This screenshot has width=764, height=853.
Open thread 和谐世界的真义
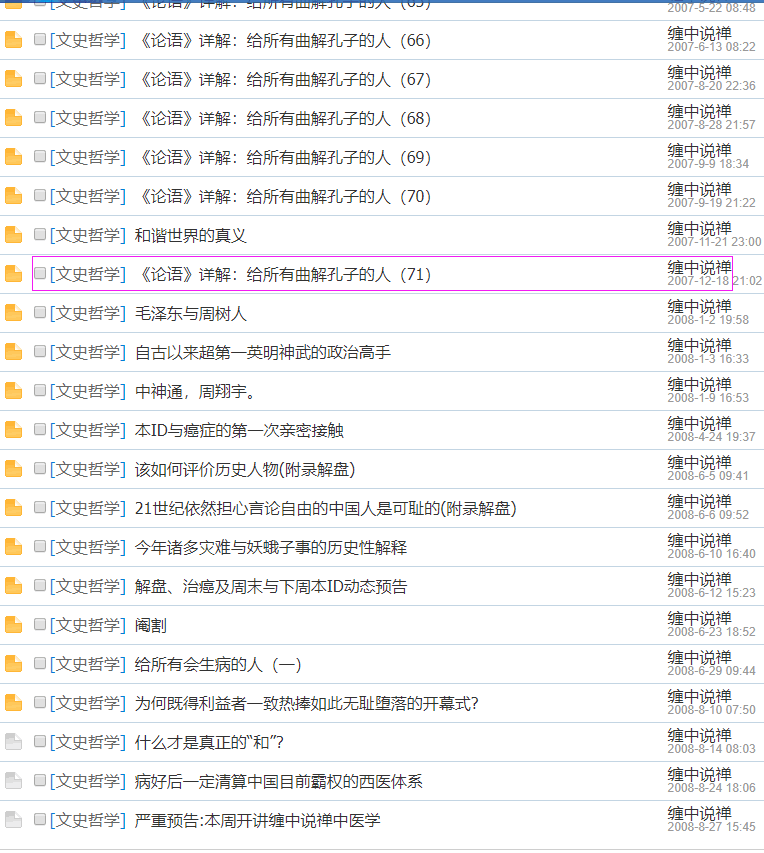point(190,236)
